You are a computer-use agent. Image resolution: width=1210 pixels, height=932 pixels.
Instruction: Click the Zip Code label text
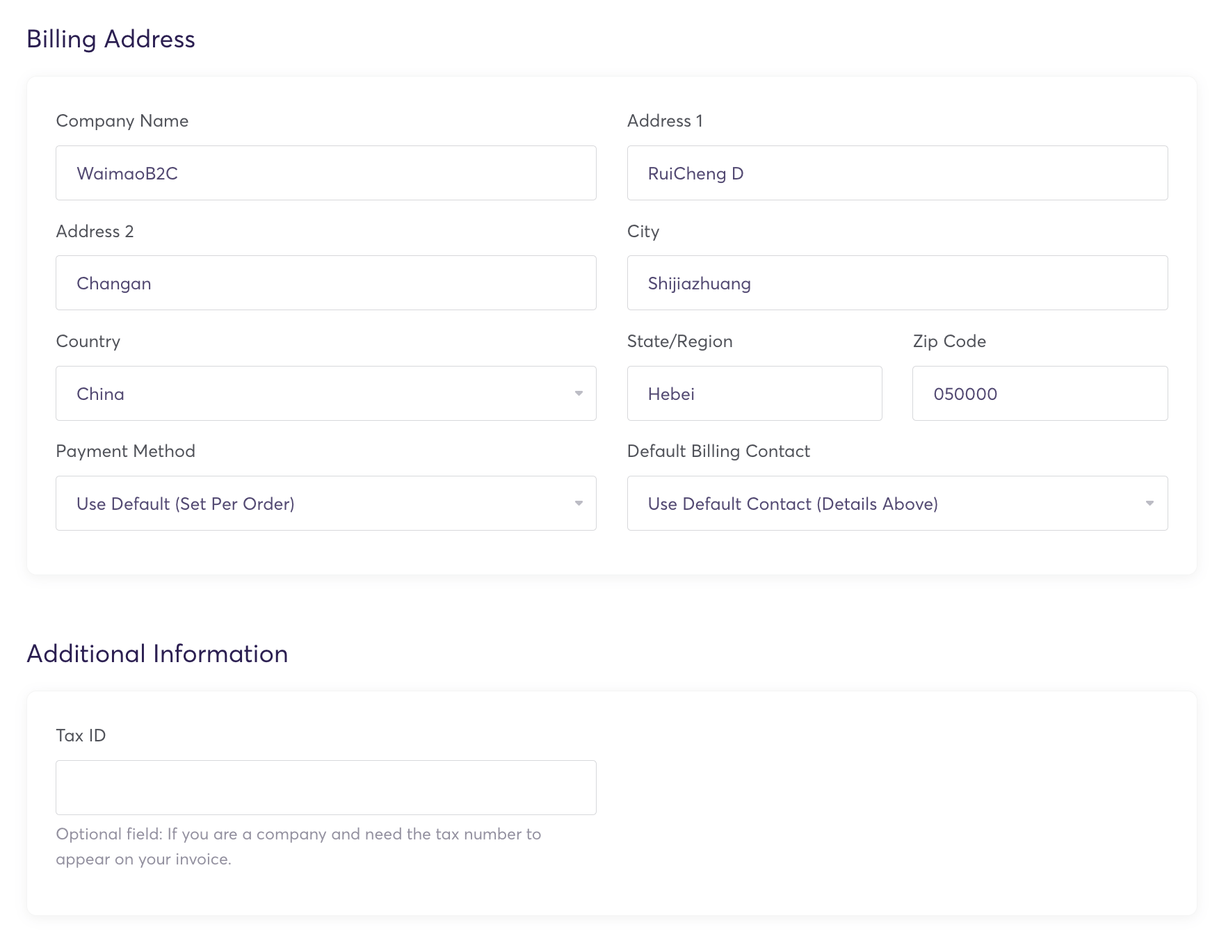point(949,341)
